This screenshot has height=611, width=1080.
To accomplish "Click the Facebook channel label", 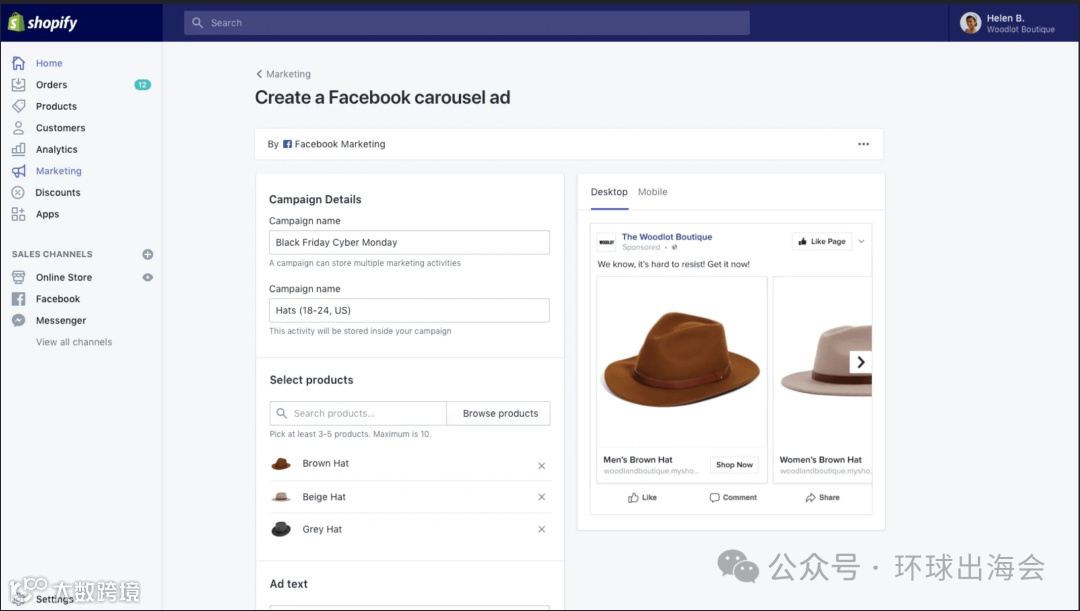I will click(58, 299).
